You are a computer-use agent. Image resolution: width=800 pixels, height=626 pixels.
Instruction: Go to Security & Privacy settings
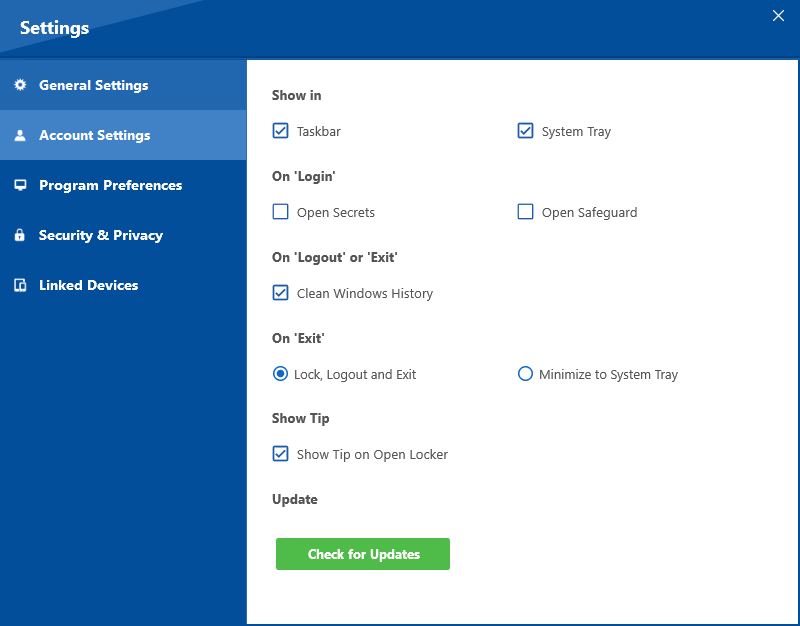(x=100, y=235)
